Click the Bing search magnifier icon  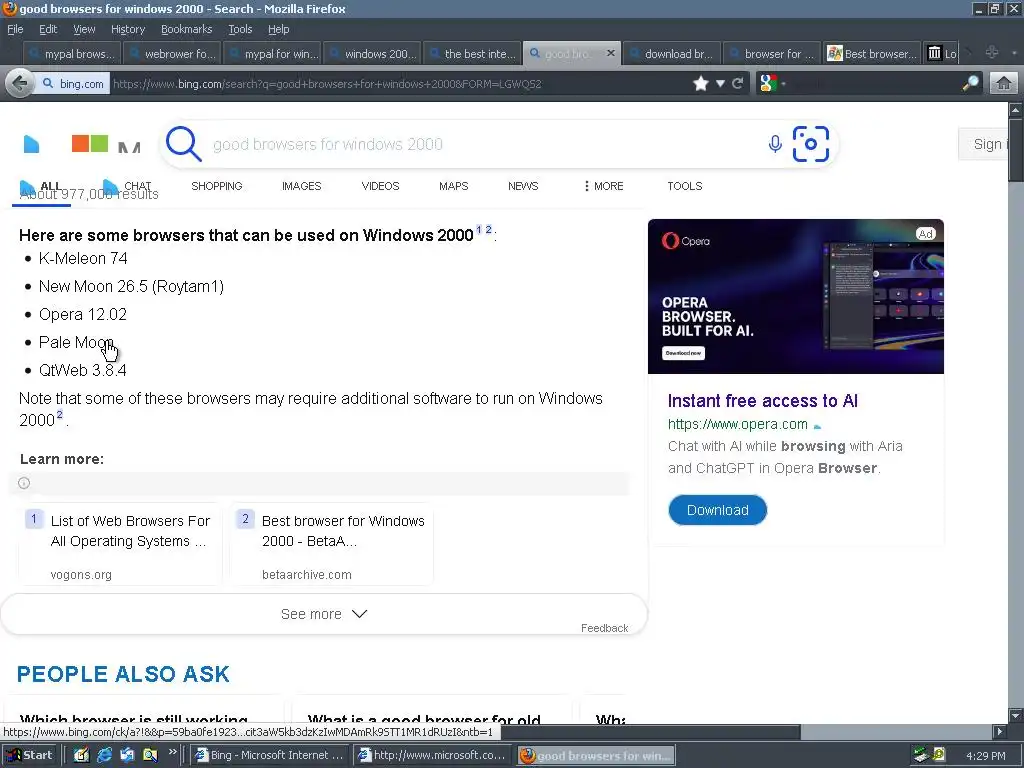(x=184, y=144)
